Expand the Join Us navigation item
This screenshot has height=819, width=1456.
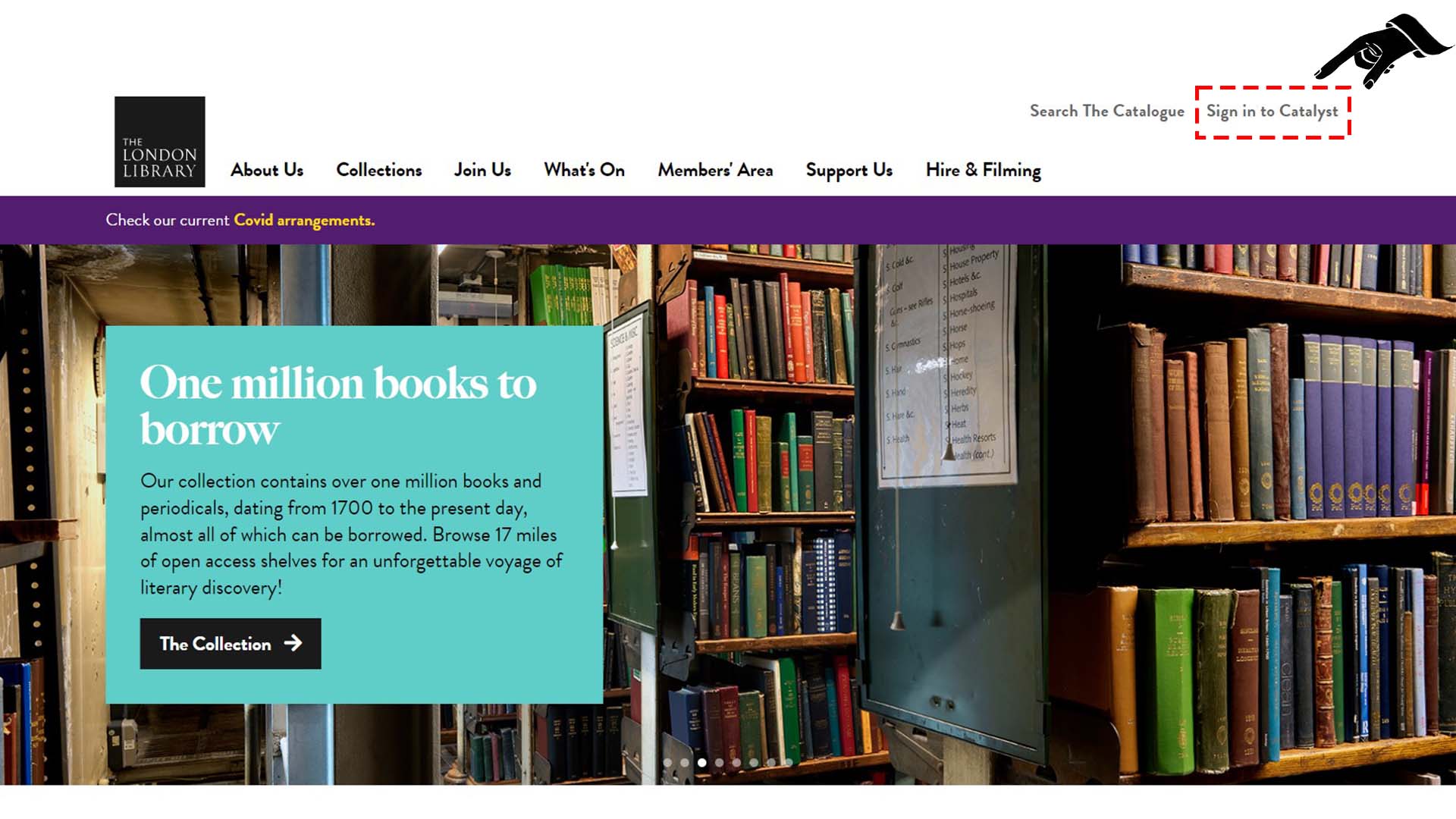point(482,170)
